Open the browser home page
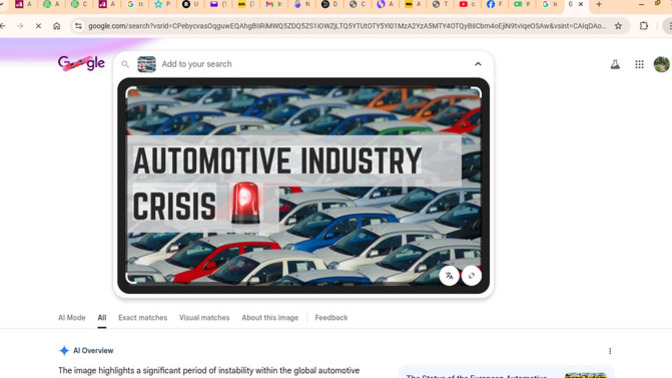Screen dimensions: 672x378 coord(57,26)
